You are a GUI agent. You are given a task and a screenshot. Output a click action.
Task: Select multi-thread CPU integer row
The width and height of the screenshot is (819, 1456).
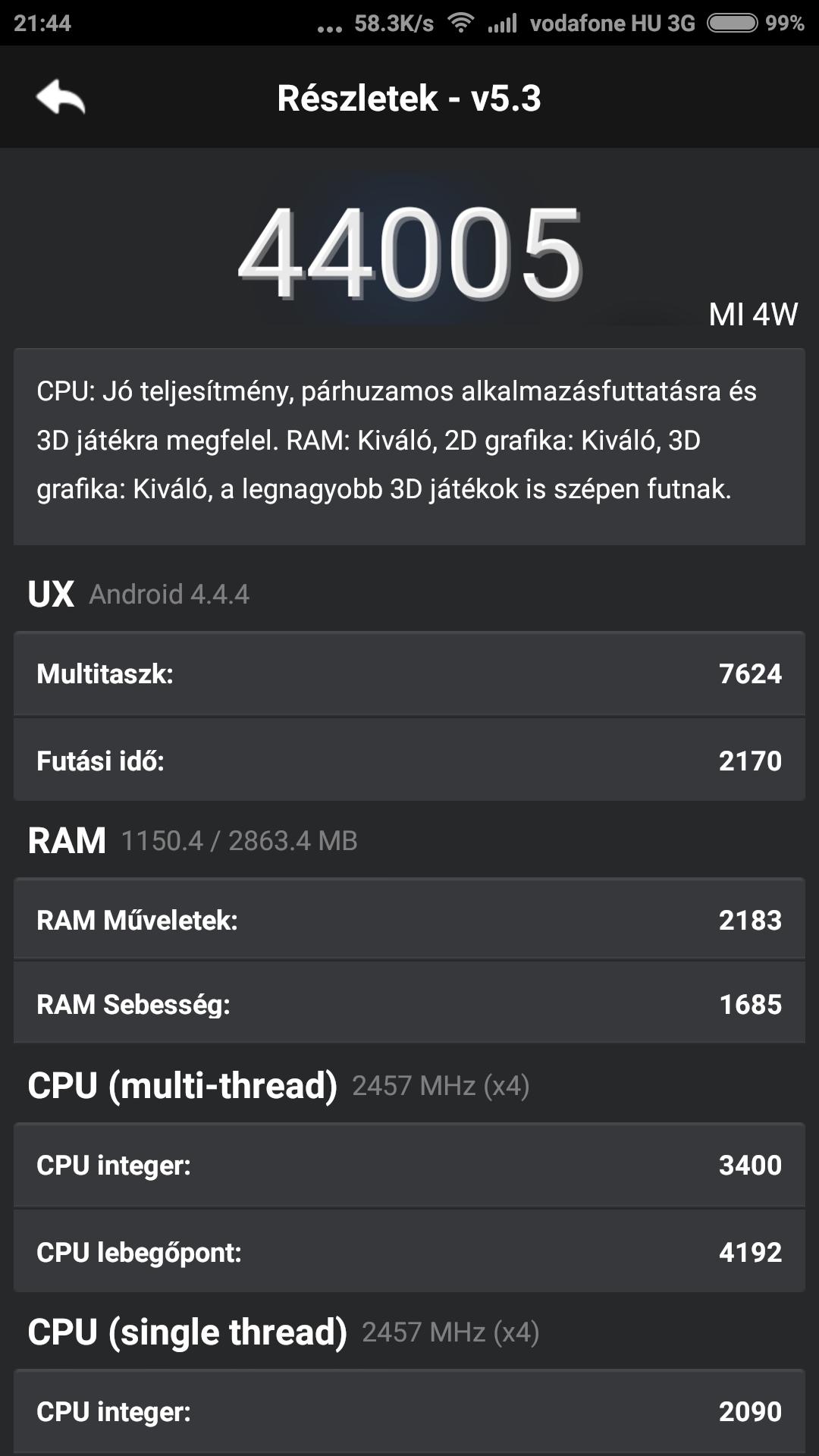click(409, 1165)
